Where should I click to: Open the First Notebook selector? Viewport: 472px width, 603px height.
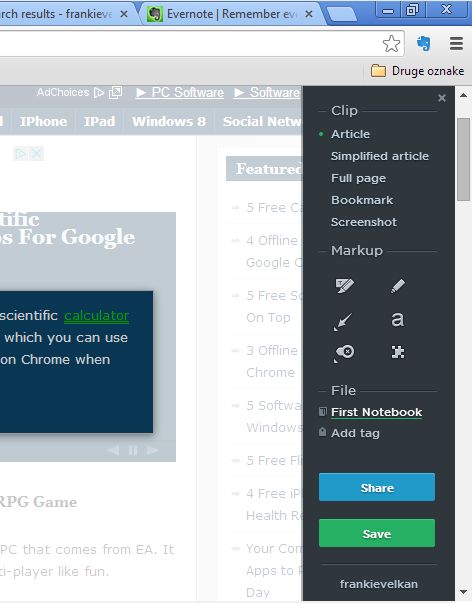tap(376, 412)
